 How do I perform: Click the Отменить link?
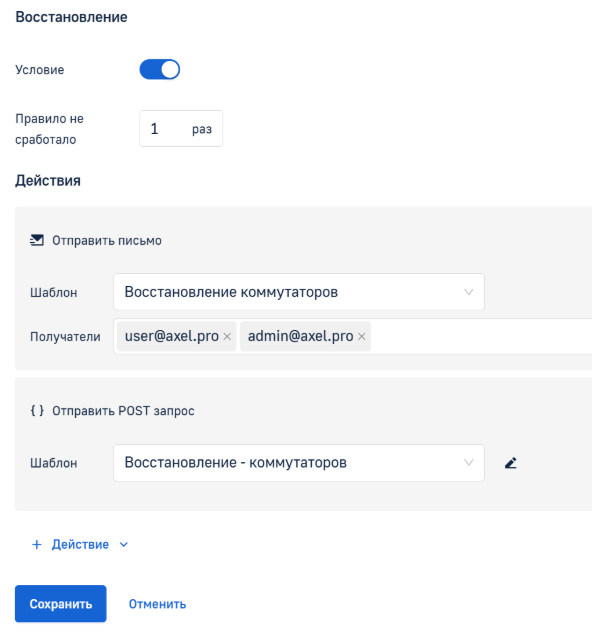click(158, 604)
